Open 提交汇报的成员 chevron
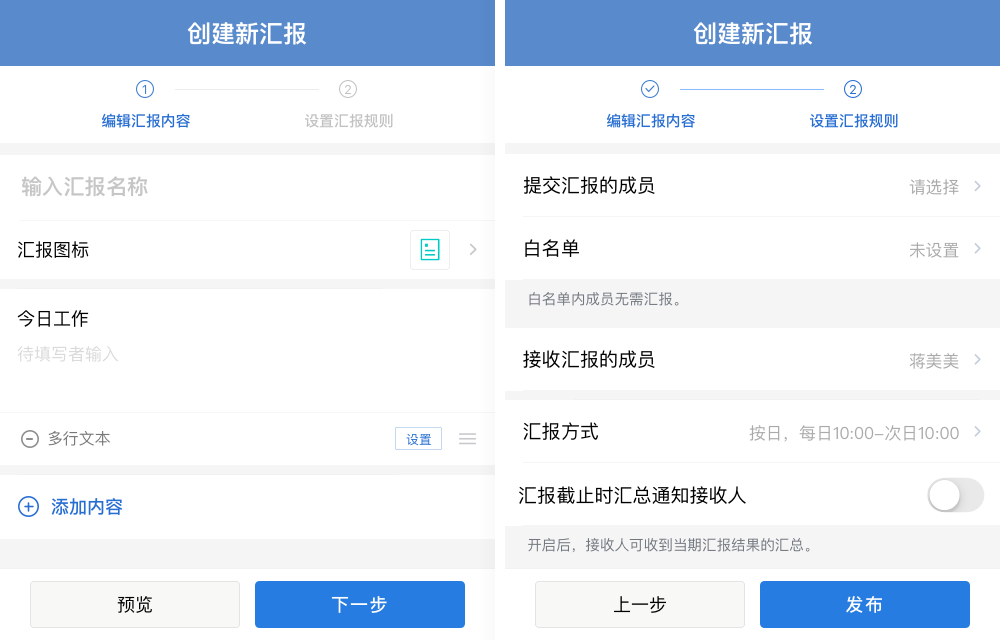This screenshot has height=640, width=1000. point(978,186)
